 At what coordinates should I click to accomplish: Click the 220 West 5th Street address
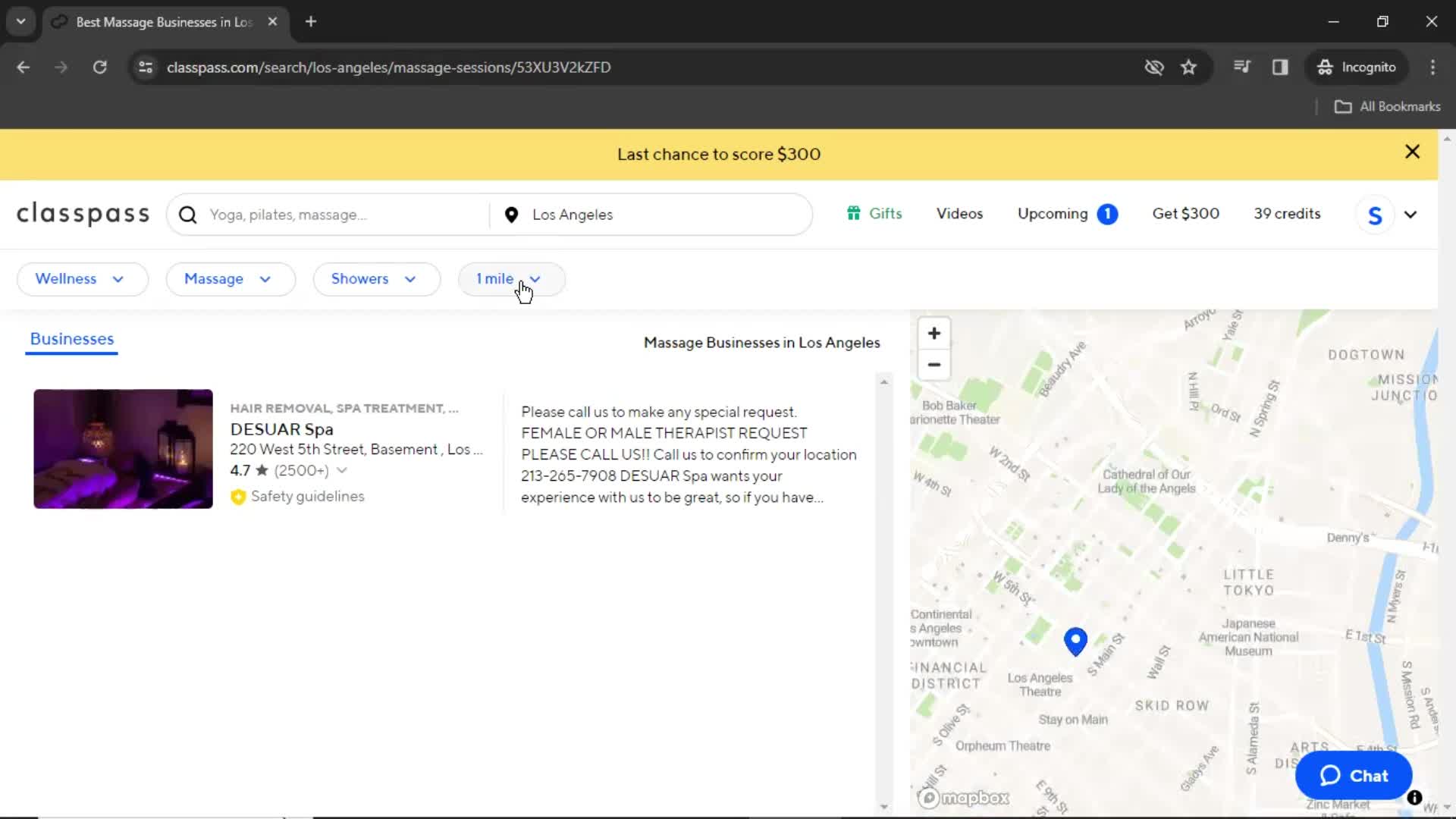point(356,450)
